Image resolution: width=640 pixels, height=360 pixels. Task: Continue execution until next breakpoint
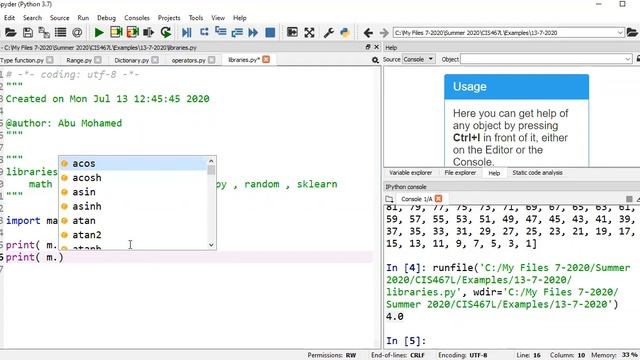click(253, 33)
